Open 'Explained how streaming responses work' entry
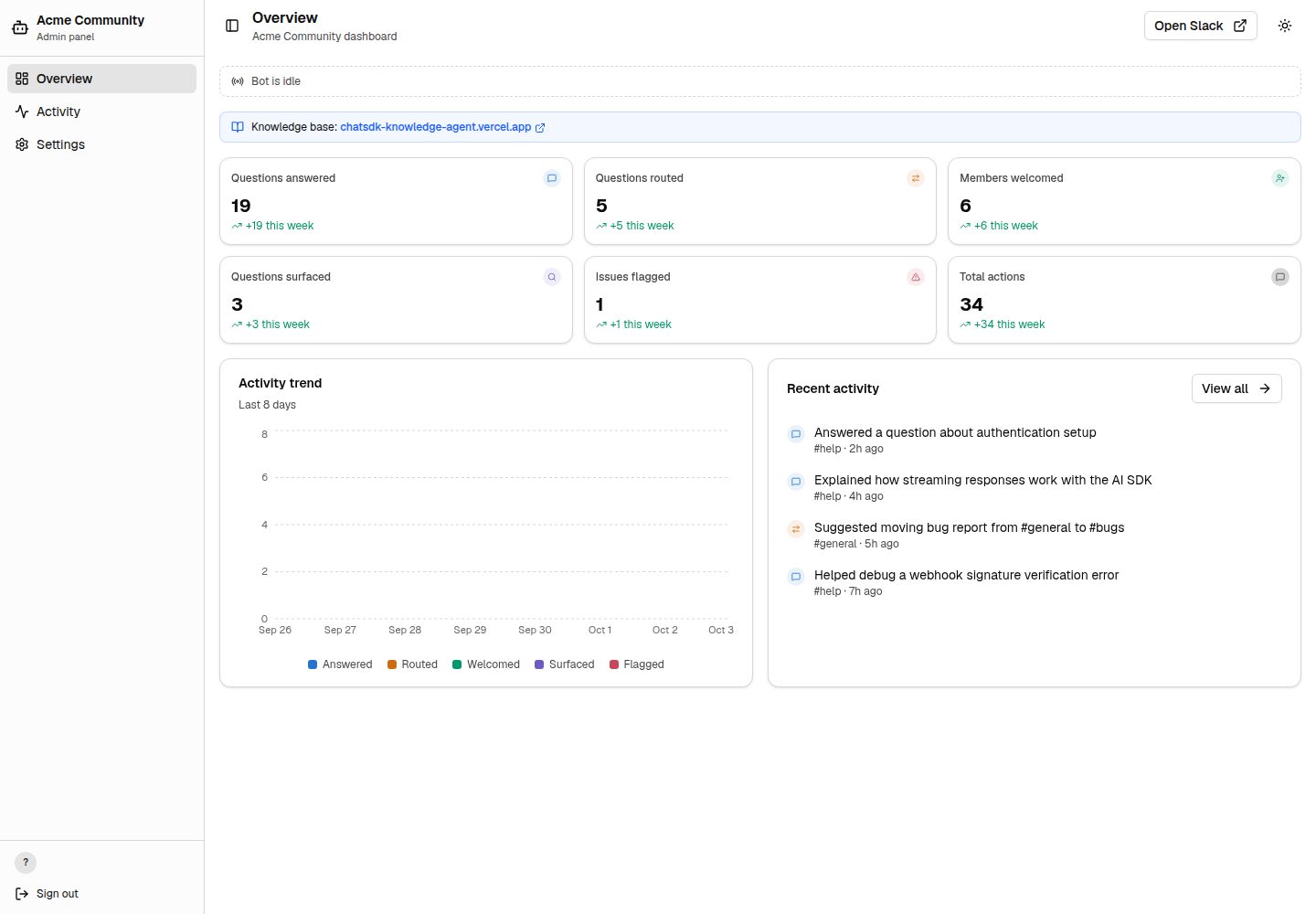 (x=983, y=480)
